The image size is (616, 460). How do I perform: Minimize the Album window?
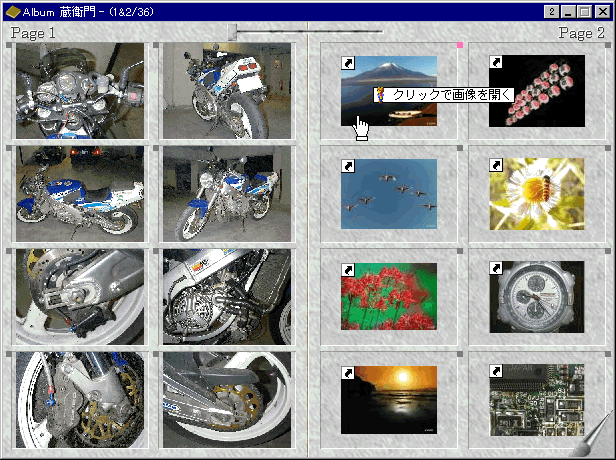pos(568,12)
